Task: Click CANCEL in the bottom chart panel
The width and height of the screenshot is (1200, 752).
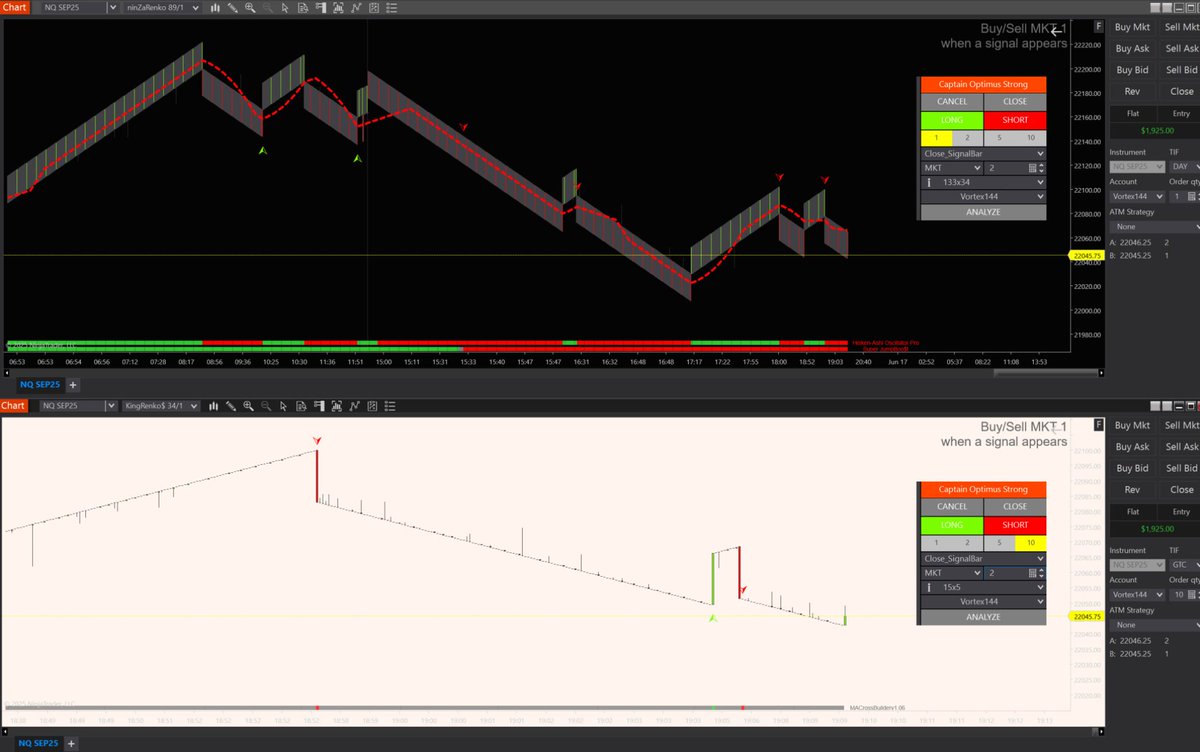Action: (952, 506)
